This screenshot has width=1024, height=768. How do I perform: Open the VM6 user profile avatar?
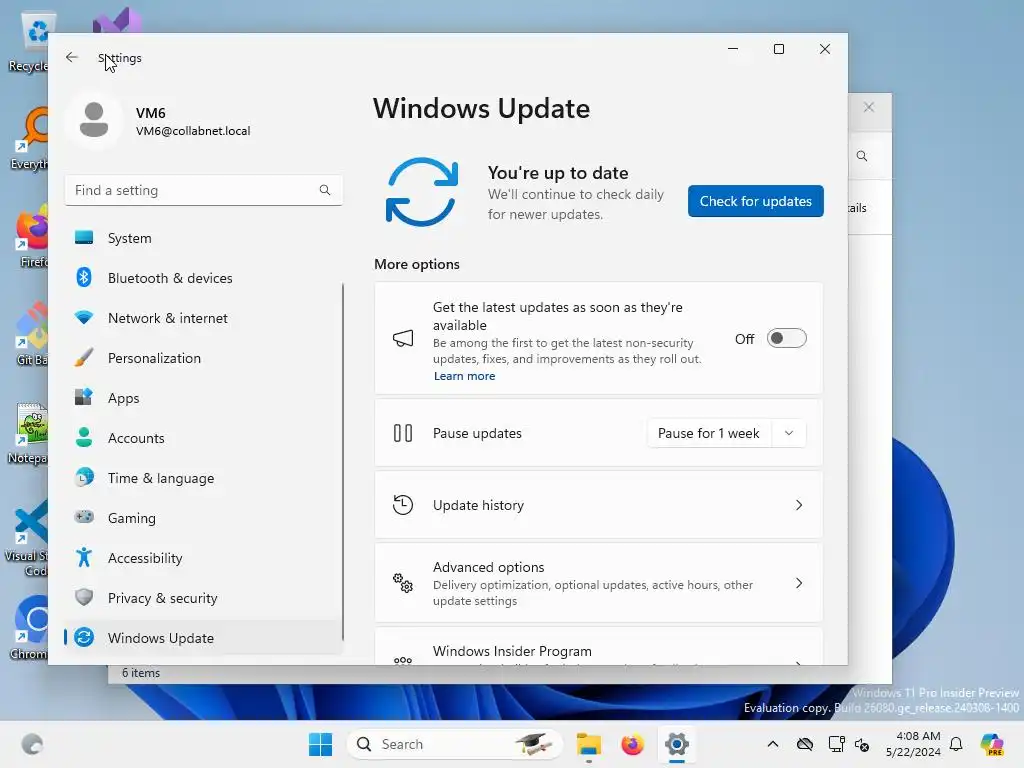click(94, 120)
